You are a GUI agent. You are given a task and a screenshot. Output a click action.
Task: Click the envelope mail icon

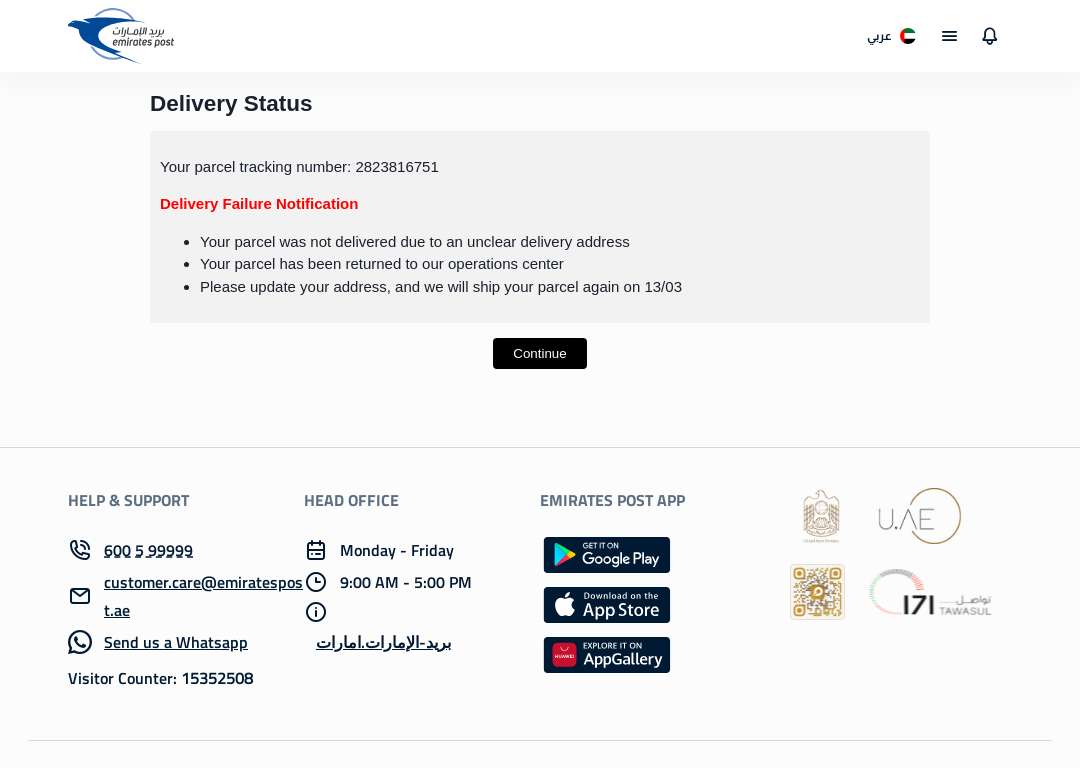(x=80, y=596)
